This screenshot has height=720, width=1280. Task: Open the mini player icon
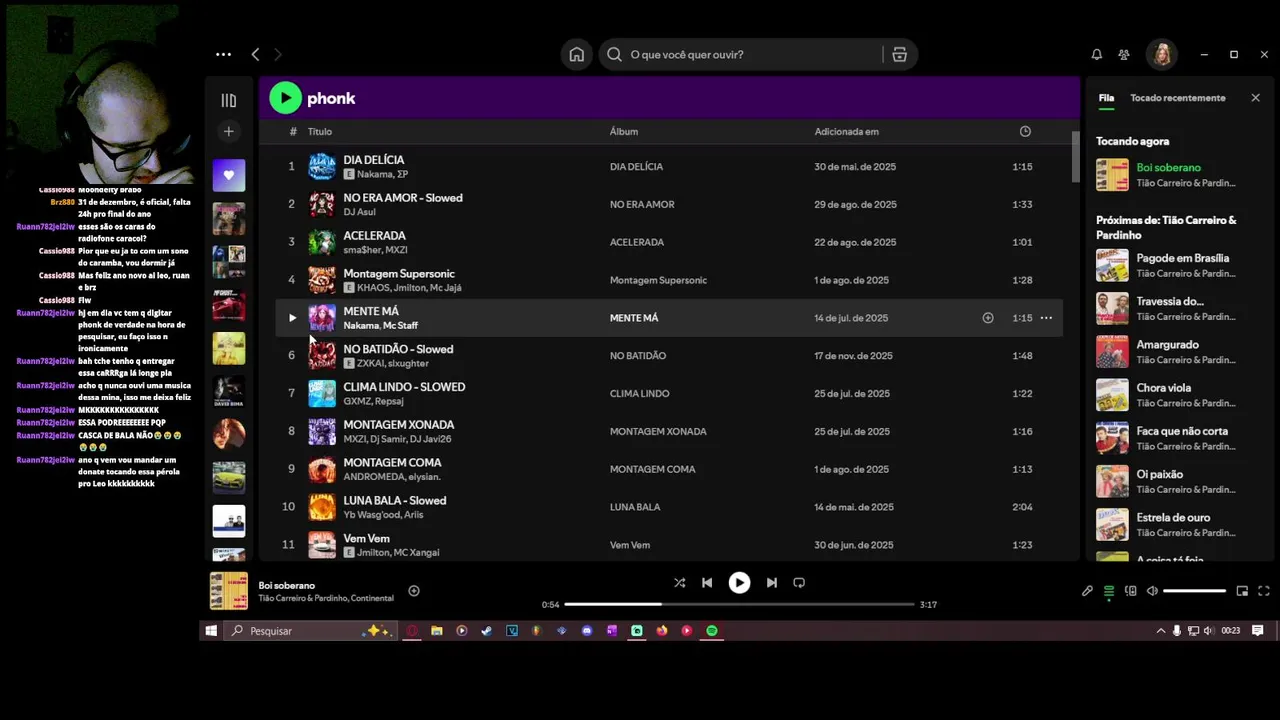click(x=1242, y=591)
